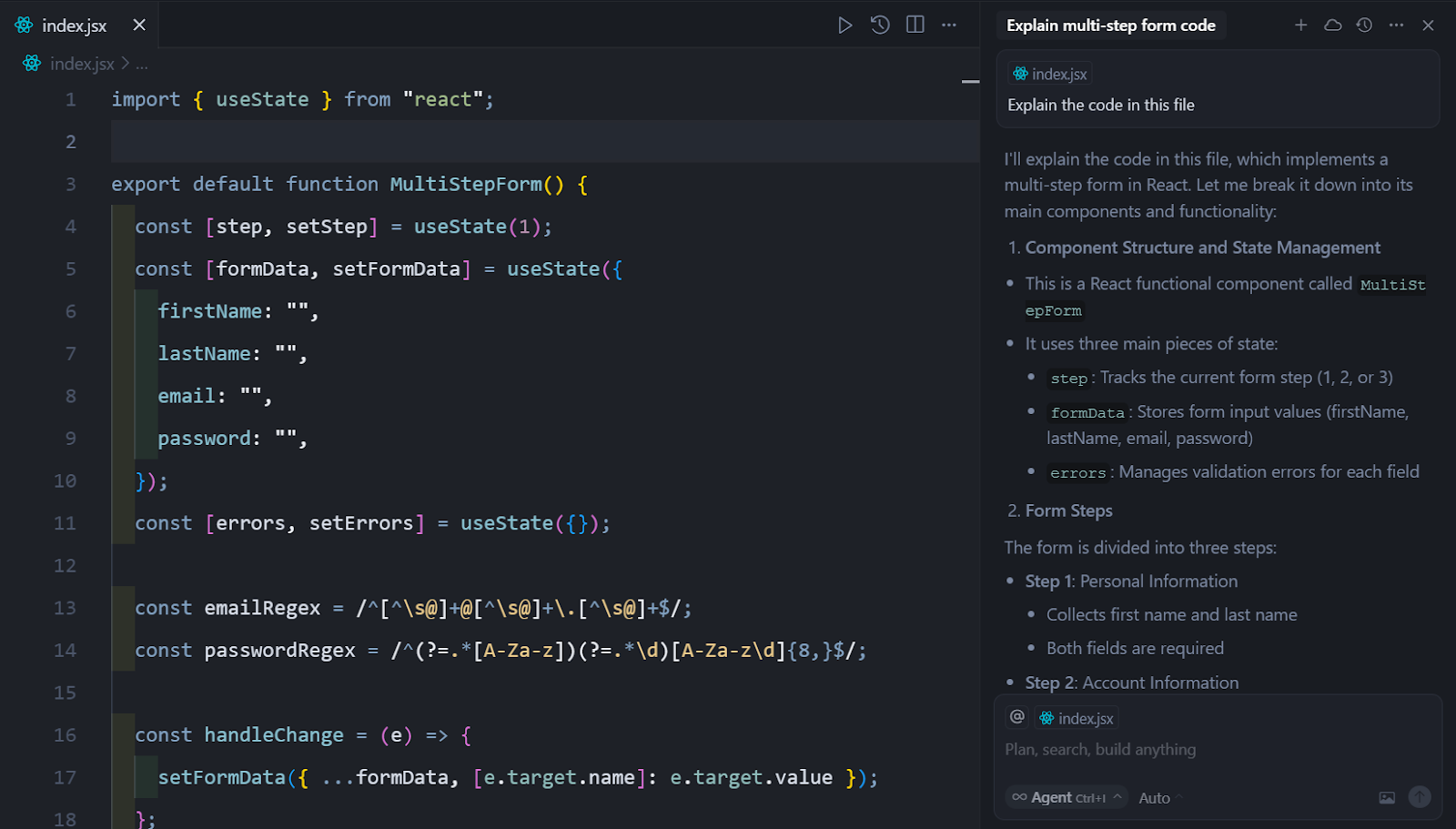Click the React icon on the index.jsx tab

(23, 25)
